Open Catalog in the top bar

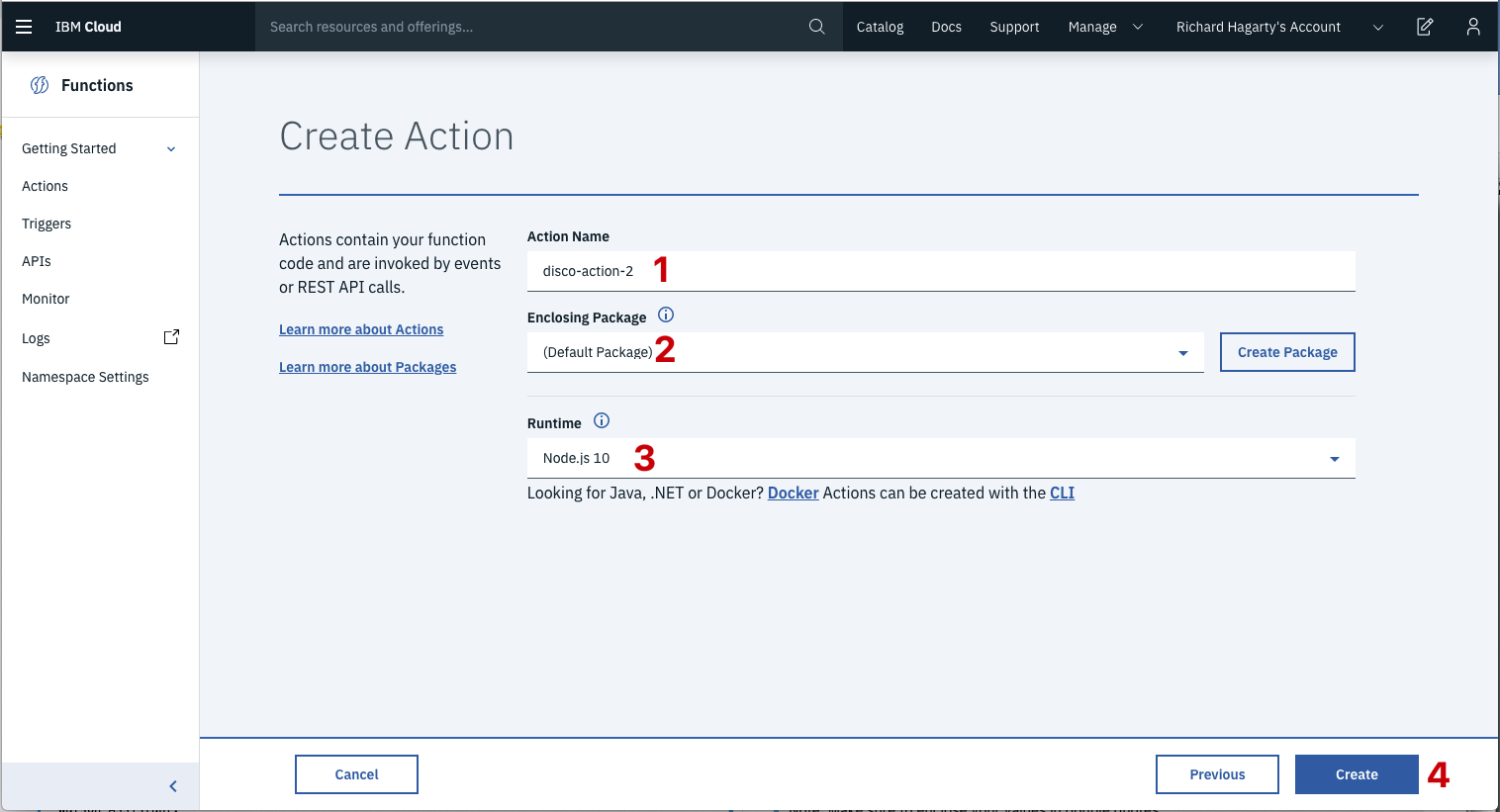(880, 27)
